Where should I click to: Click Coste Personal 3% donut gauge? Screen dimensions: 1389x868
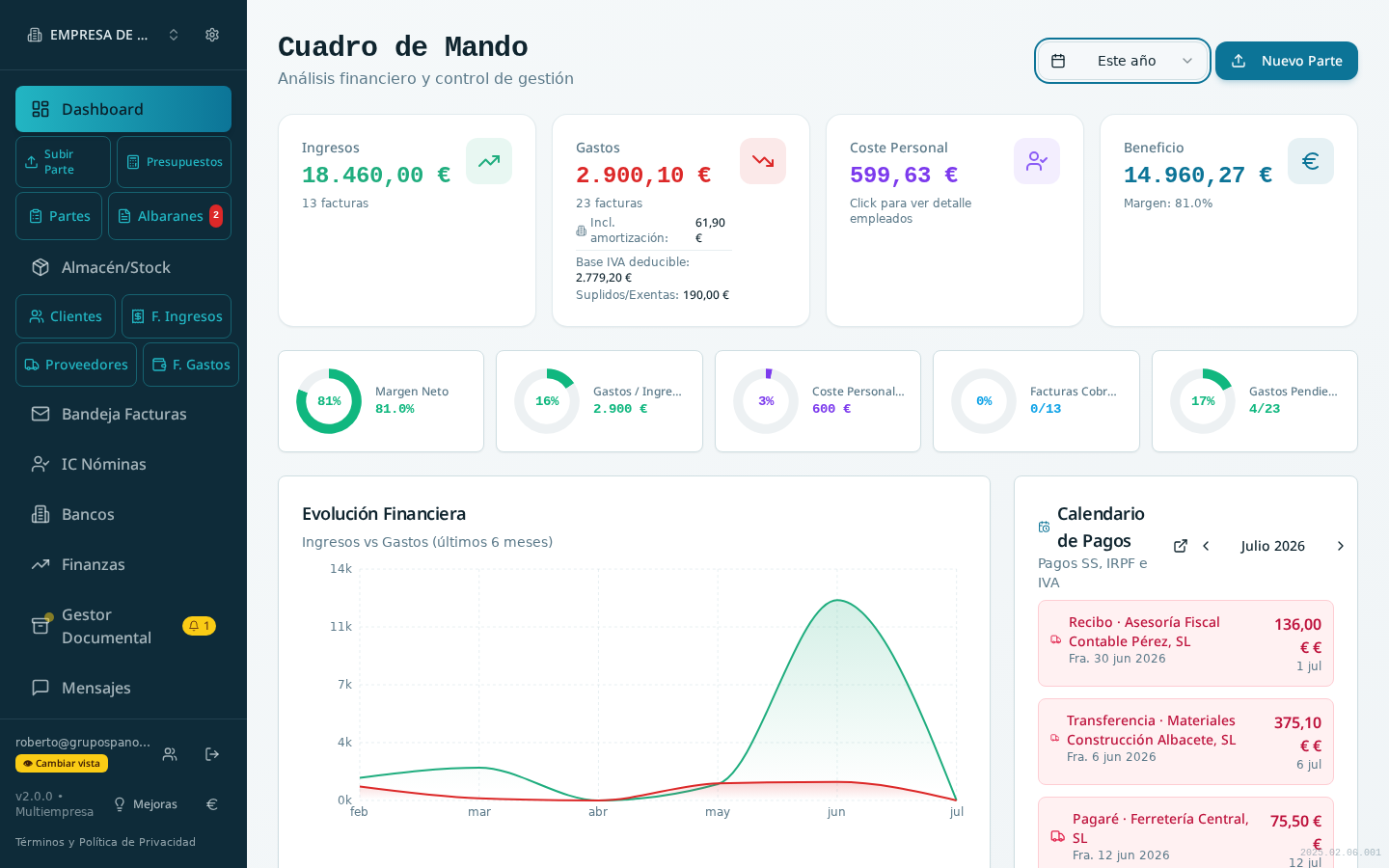(766, 401)
